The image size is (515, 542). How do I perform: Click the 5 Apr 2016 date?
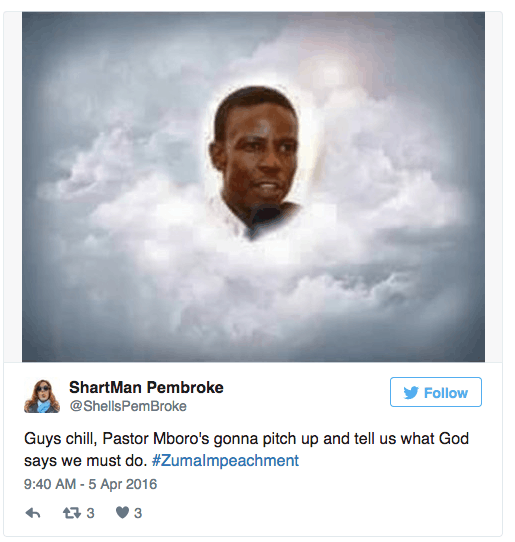122,484
